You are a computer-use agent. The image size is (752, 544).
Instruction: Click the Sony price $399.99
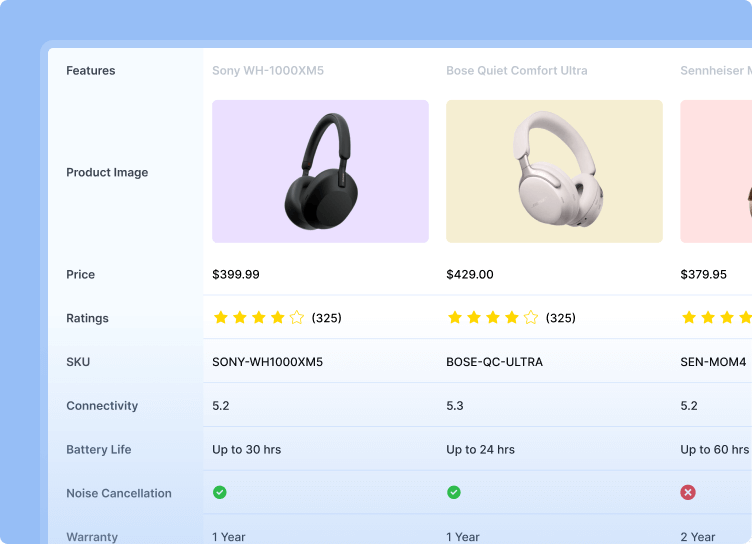[x=236, y=274]
